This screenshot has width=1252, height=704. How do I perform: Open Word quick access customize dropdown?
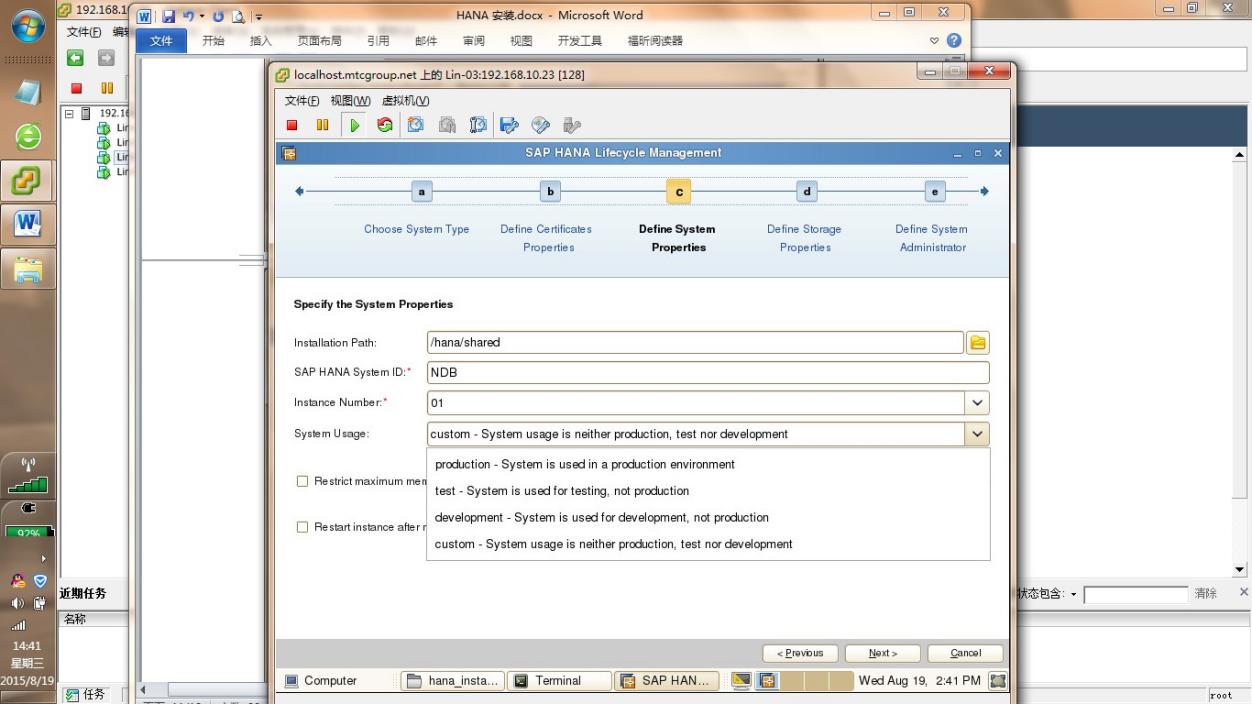(258, 16)
